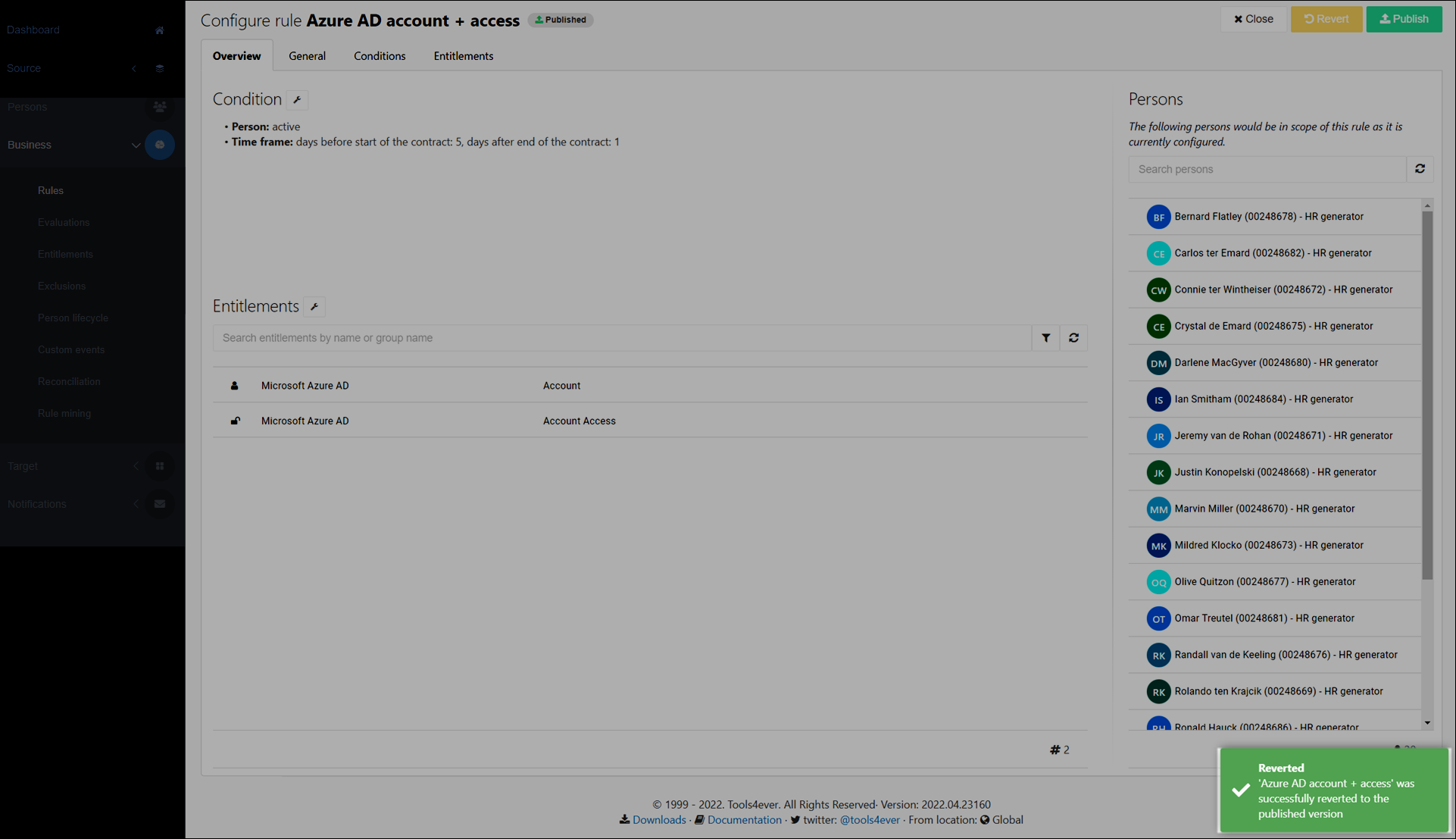Open the Entitlements tab

[463, 56]
